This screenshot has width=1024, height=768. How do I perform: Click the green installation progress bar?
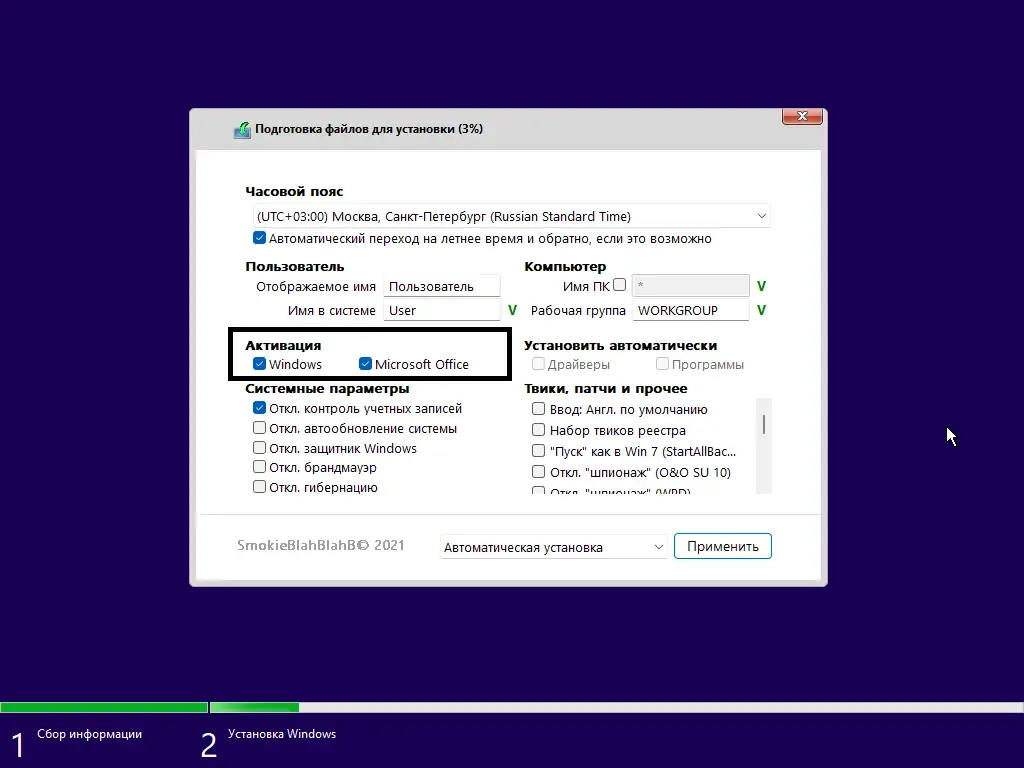pos(105,706)
